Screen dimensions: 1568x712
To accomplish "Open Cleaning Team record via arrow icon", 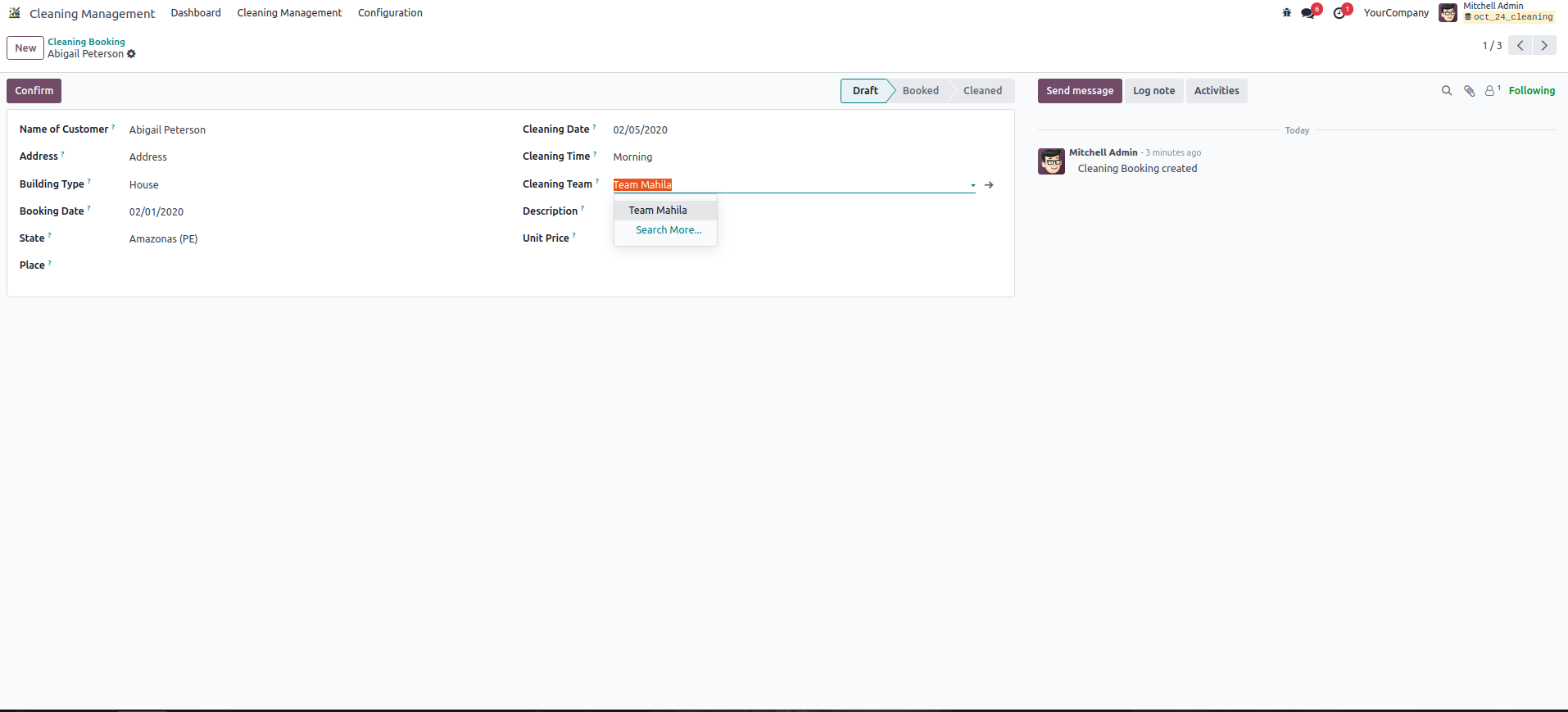I will (x=989, y=185).
